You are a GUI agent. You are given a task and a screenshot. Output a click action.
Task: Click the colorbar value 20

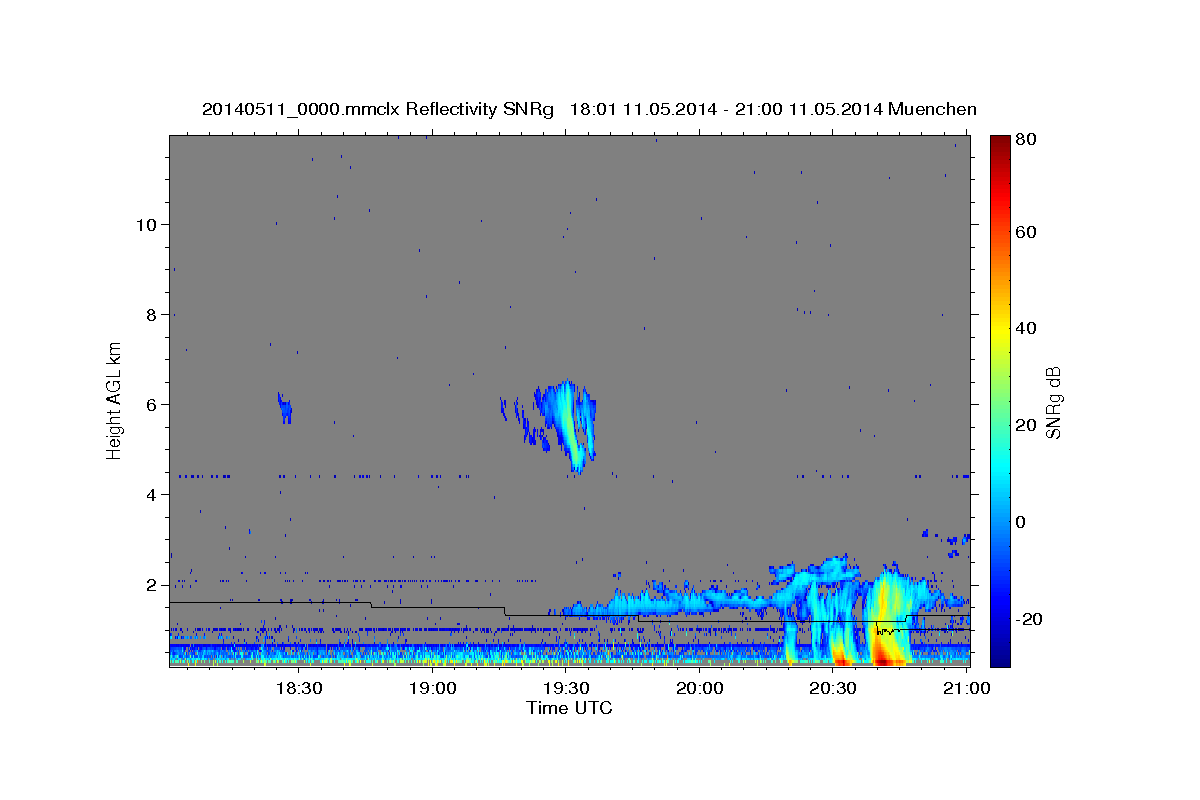coord(1026,425)
